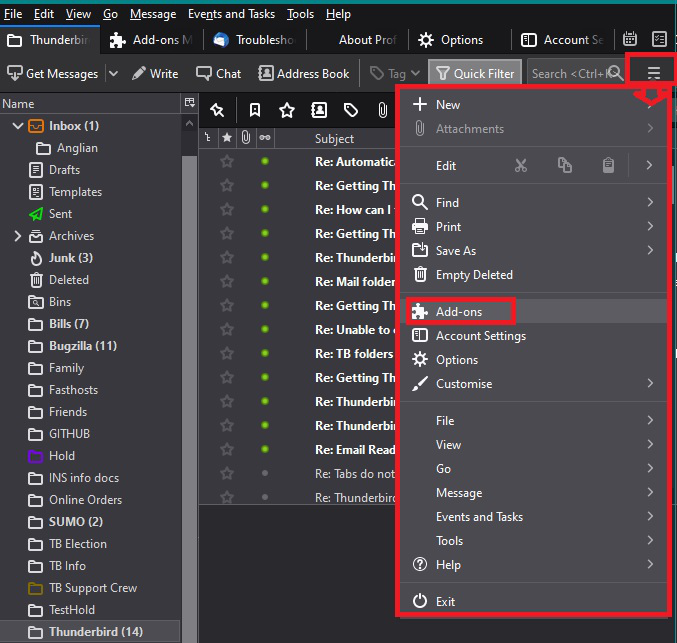
Task: Switch to the Troubleshooting tab
Action: (260, 40)
